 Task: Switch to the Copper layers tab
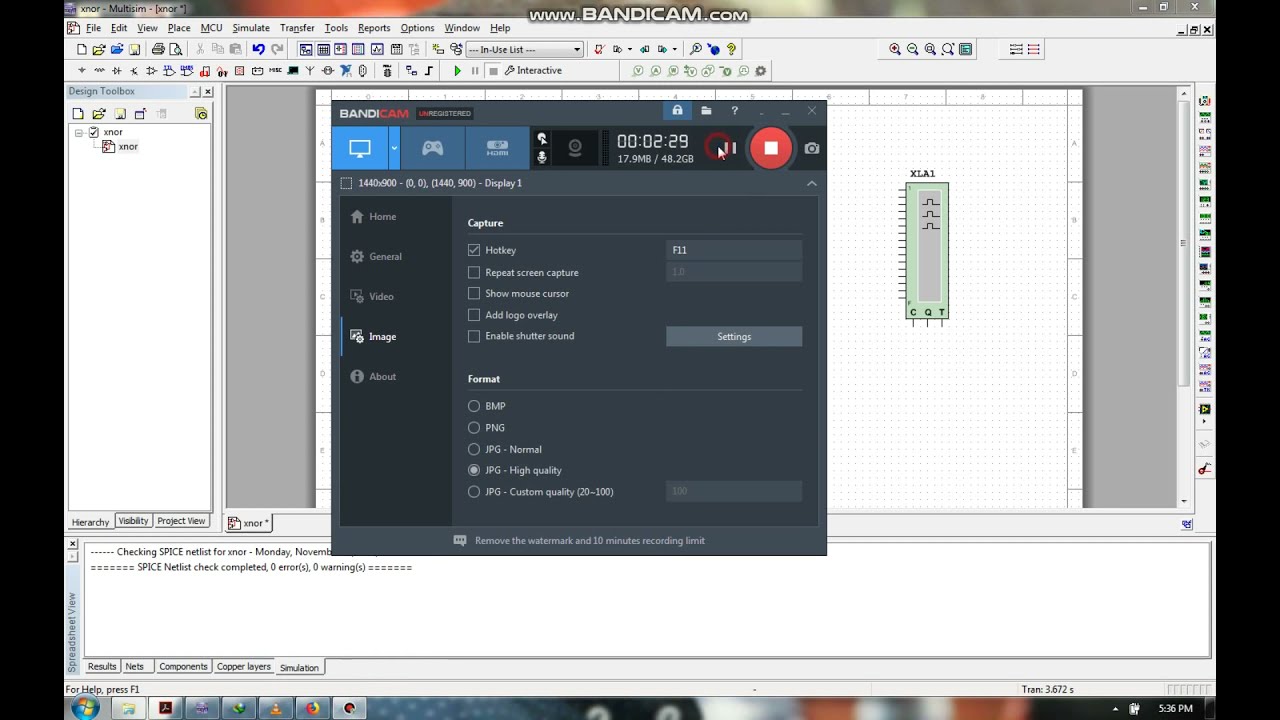pyautogui.click(x=244, y=666)
